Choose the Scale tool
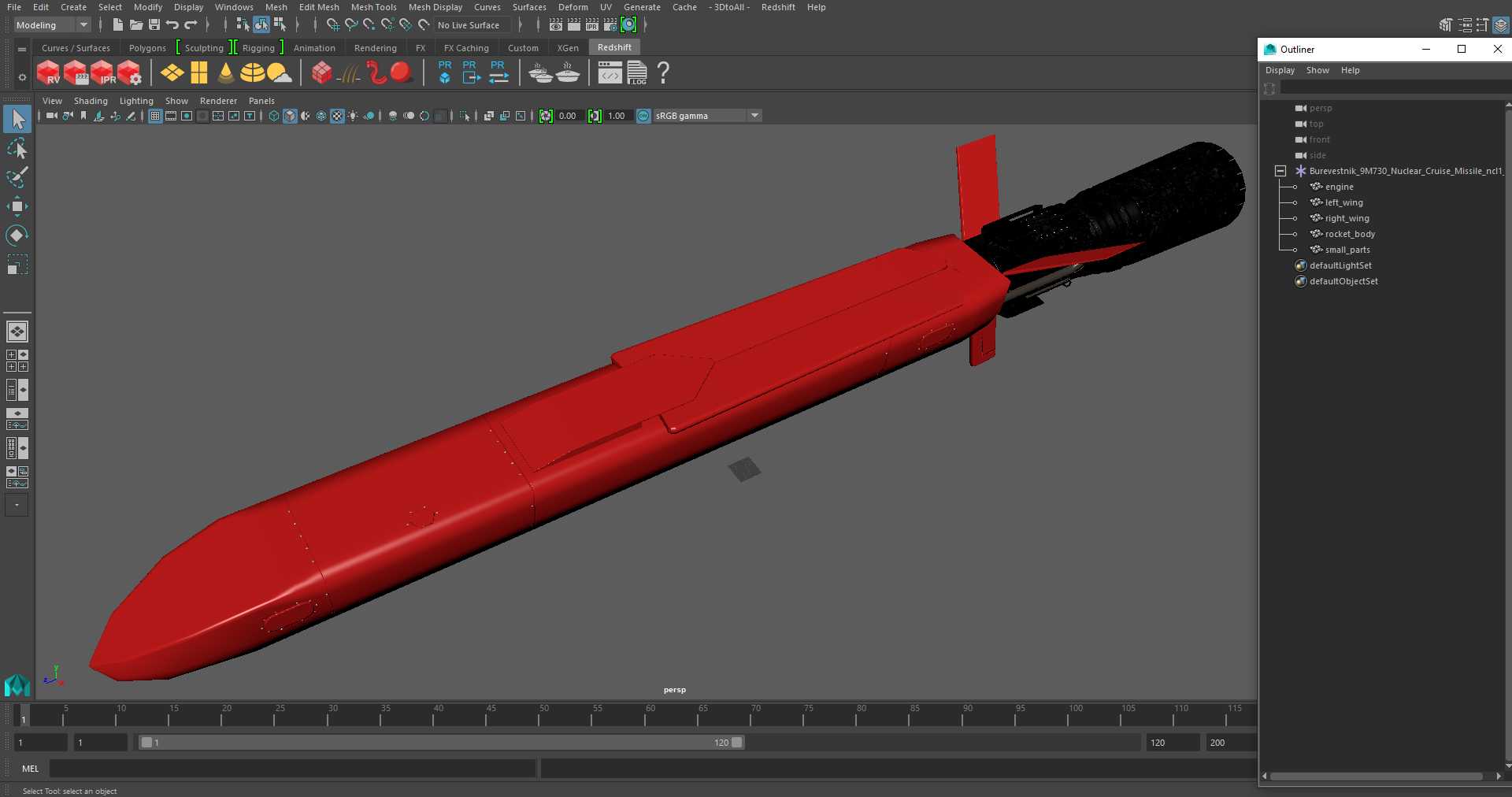This screenshot has height=797, width=1512. coord(17,264)
